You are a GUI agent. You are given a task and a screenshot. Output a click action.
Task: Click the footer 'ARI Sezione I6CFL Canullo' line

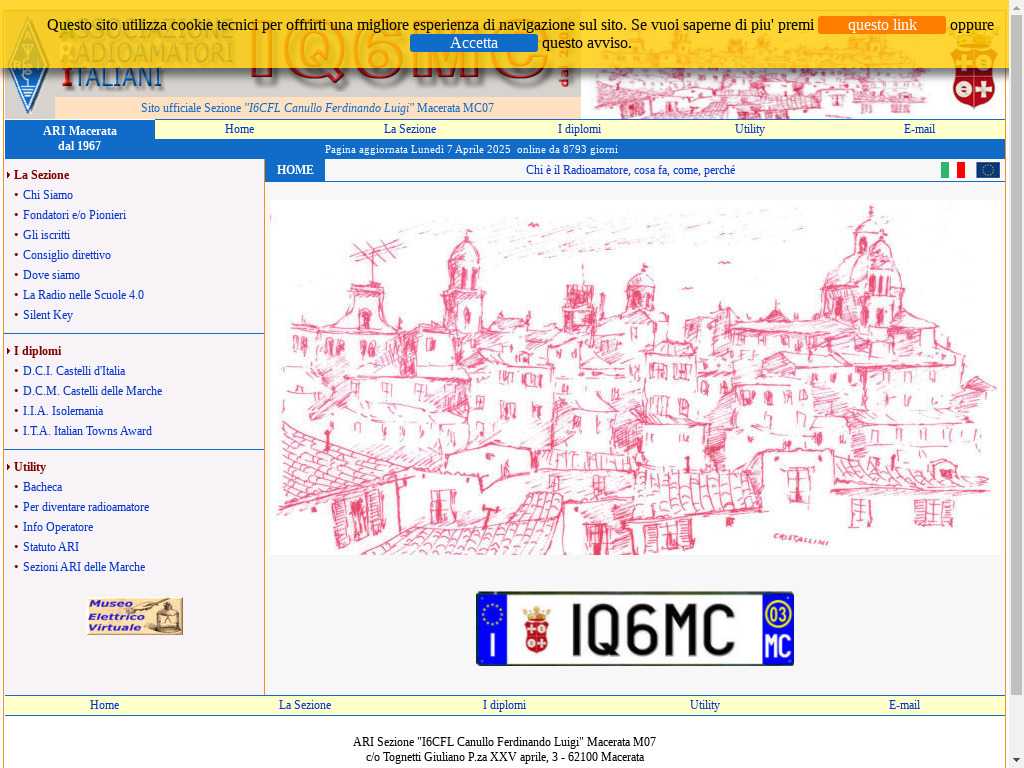pos(504,742)
